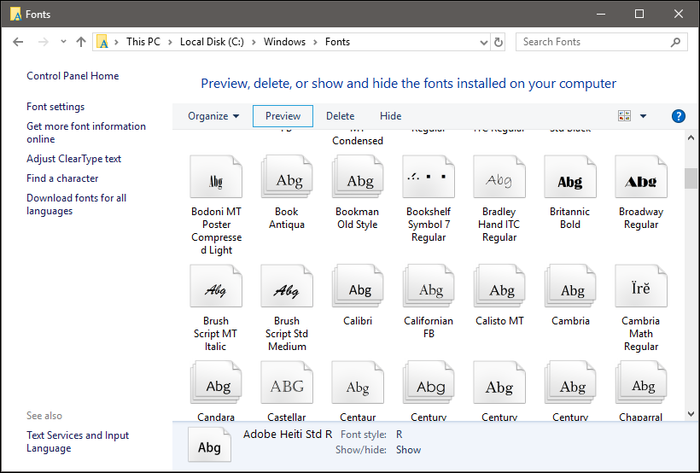Screen dimensions: 700x473
Task: Open Adjust ClearType text link
Action: click(x=74, y=159)
